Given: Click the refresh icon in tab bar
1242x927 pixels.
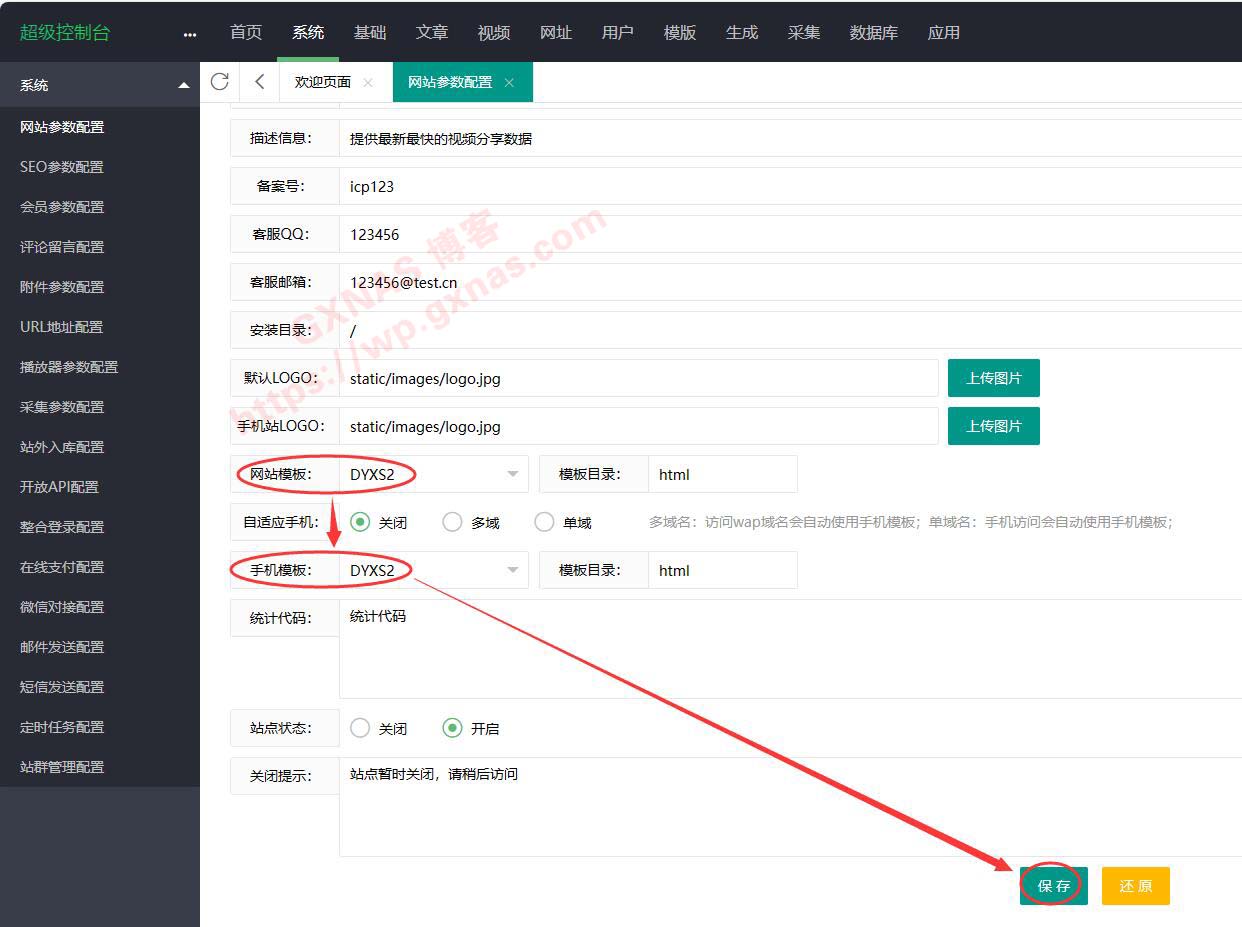Looking at the screenshot, I should 220,82.
